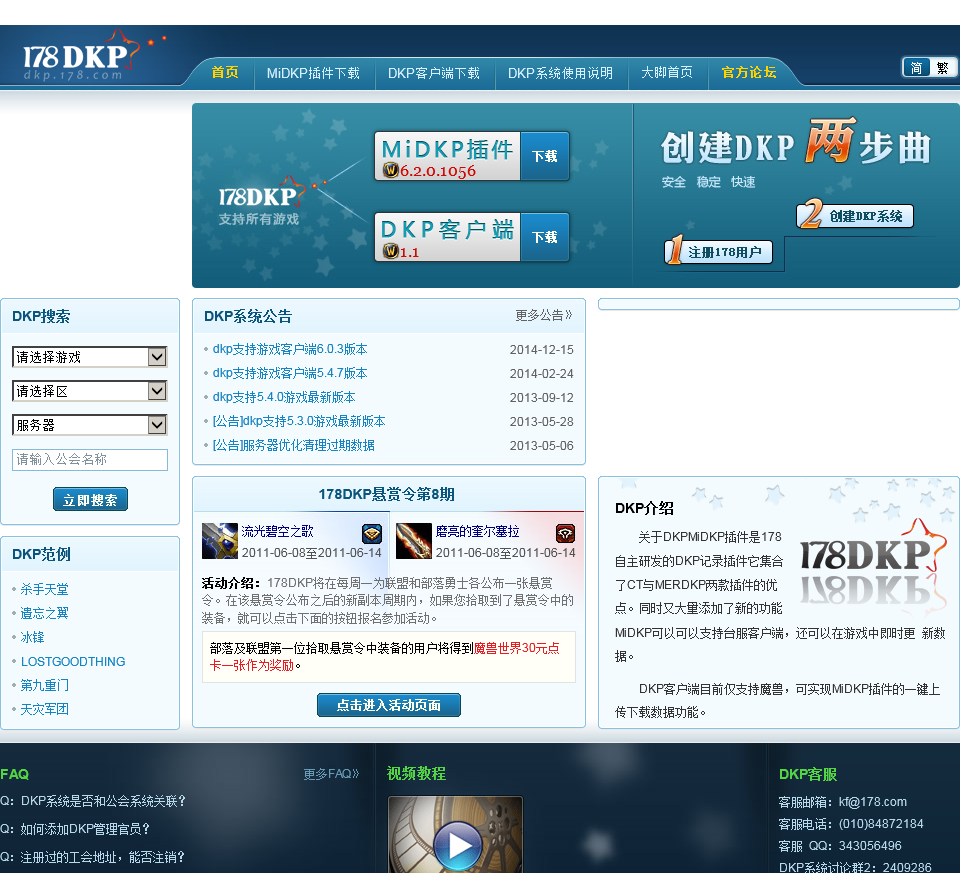
Task: Click the 磨亮的奎尔塞拉 item thumbnail
Action: coord(414,541)
